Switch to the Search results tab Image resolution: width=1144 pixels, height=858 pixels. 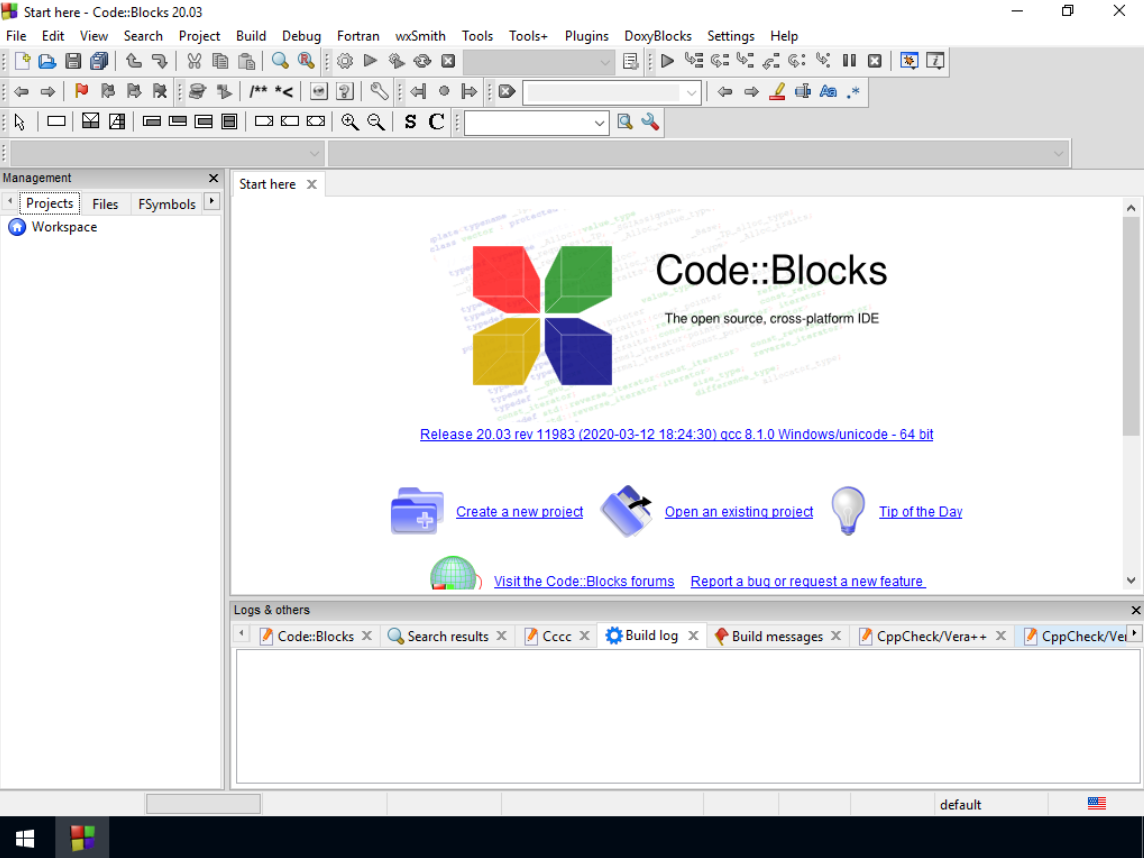(447, 636)
